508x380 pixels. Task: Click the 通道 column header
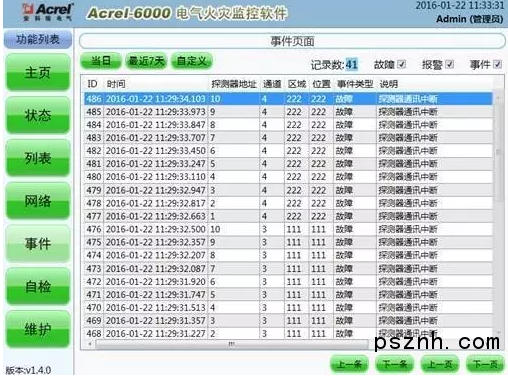(x=272, y=84)
